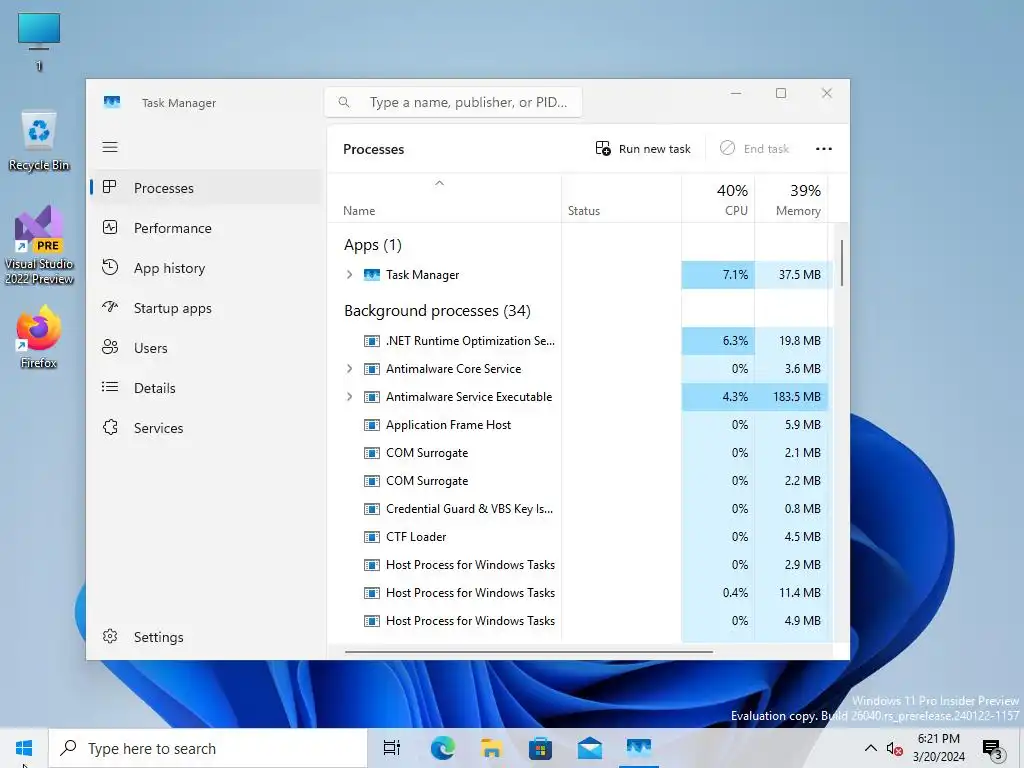The height and width of the screenshot is (768, 1024).
Task: Select Host Process for Windows Tasks at 11.4 MB
Action: click(x=580, y=593)
